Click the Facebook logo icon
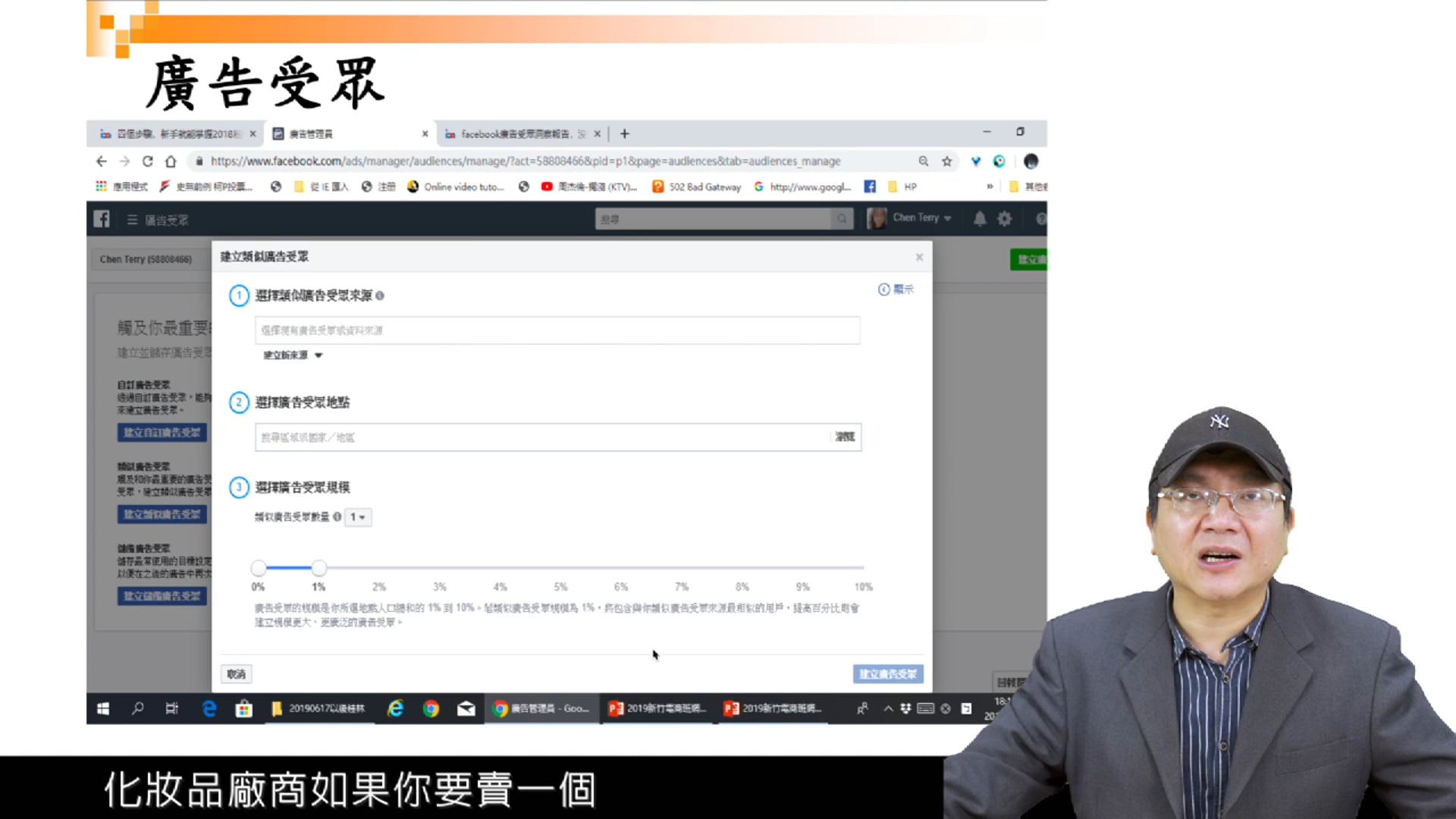Image resolution: width=1456 pixels, height=819 pixels. (102, 219)
